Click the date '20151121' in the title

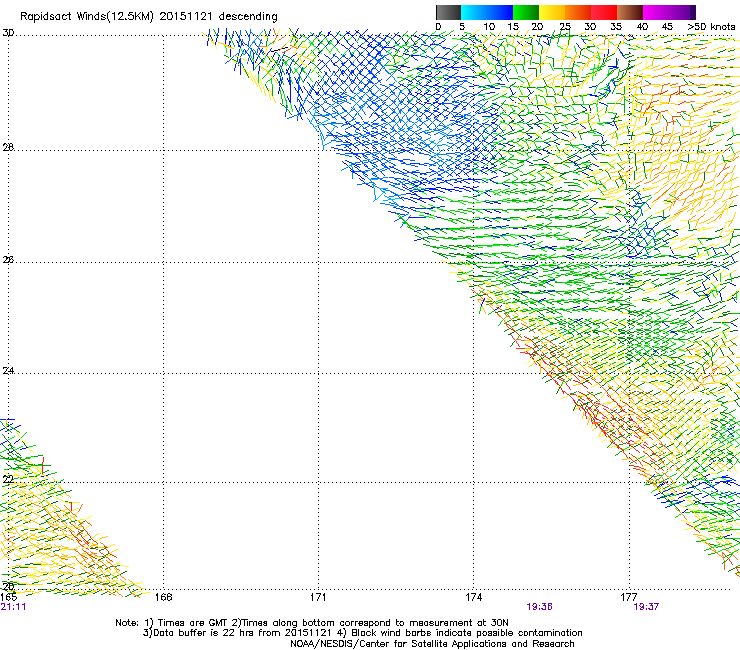pos(186,16)
